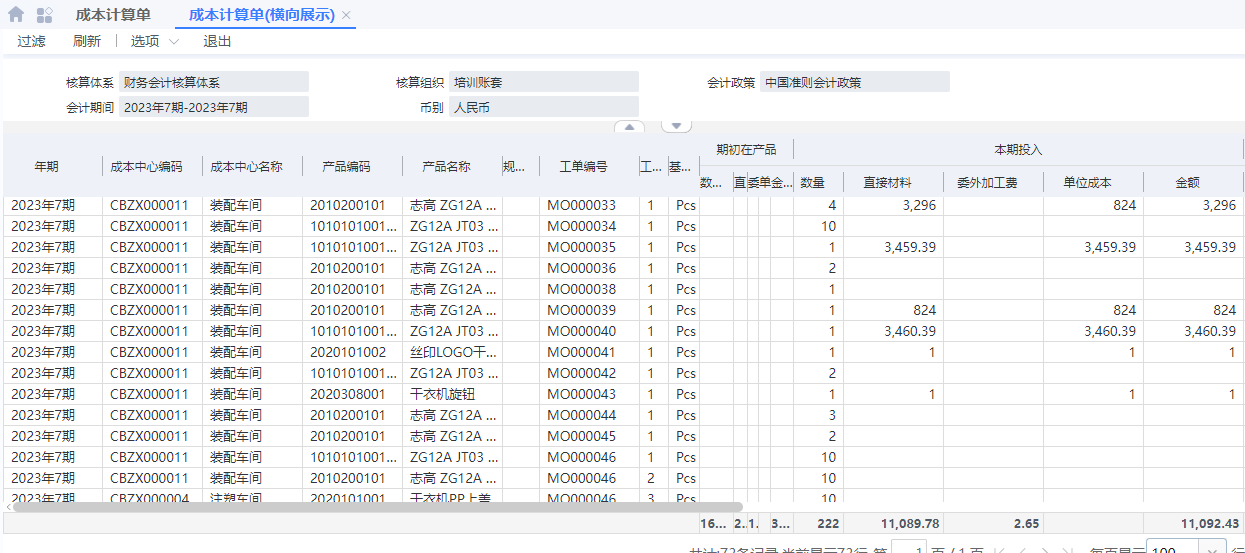Open the 选项 dropdown menu
Image resolution: width=1245 pixels, height=553 pixels.
(x=154, y=41)
